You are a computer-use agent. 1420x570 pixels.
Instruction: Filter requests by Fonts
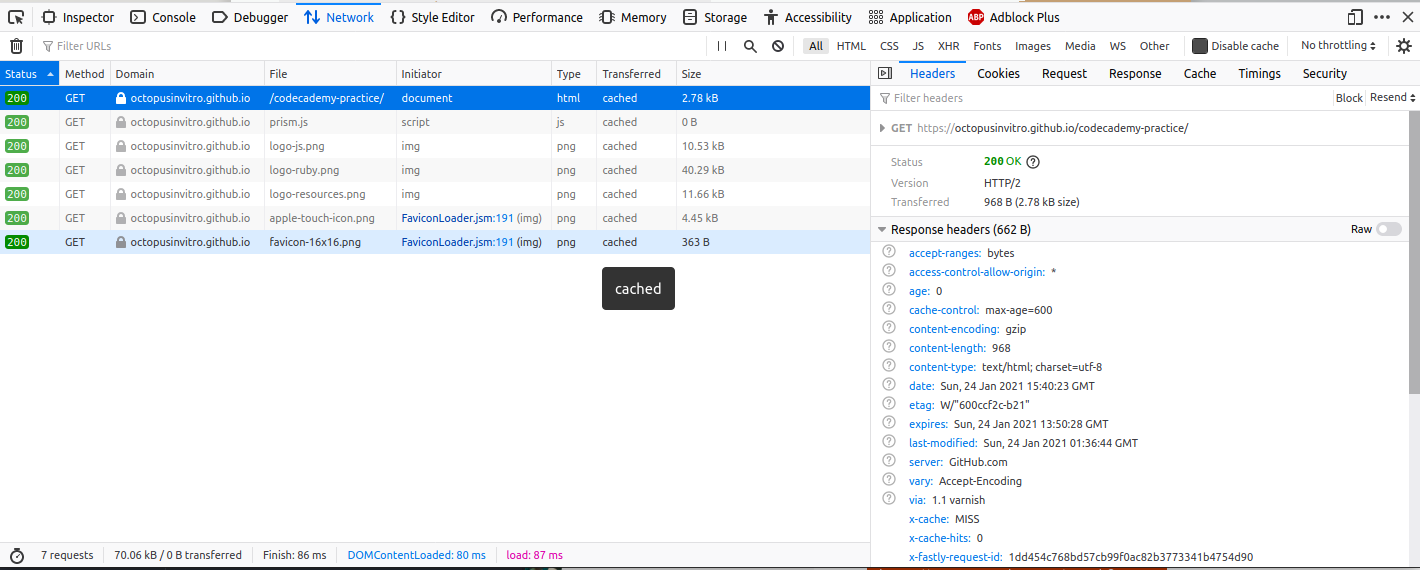987,46
